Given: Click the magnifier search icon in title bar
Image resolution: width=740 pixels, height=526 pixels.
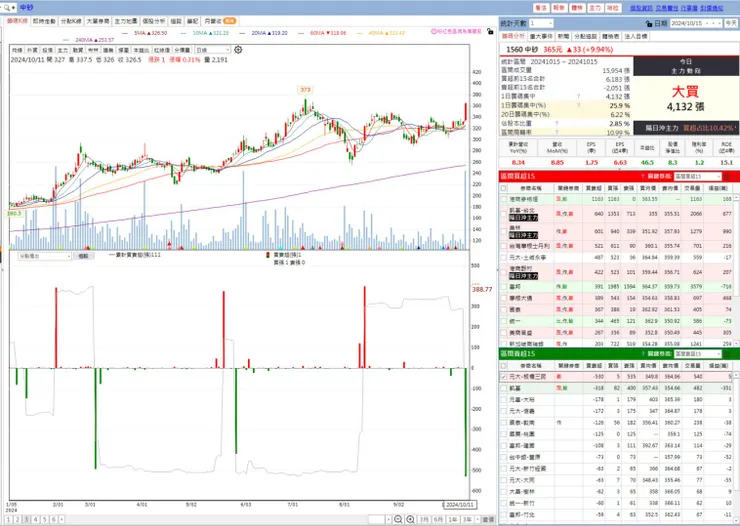Looking at the screenshot, I should (x=7, y=8).
